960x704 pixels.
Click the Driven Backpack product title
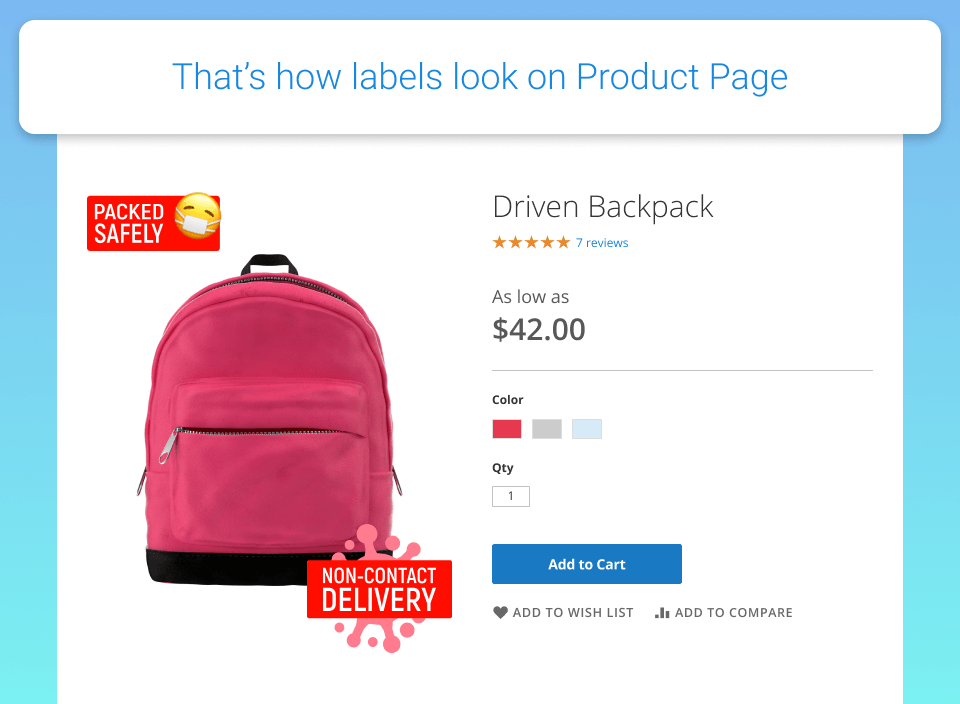pos(602,207)
